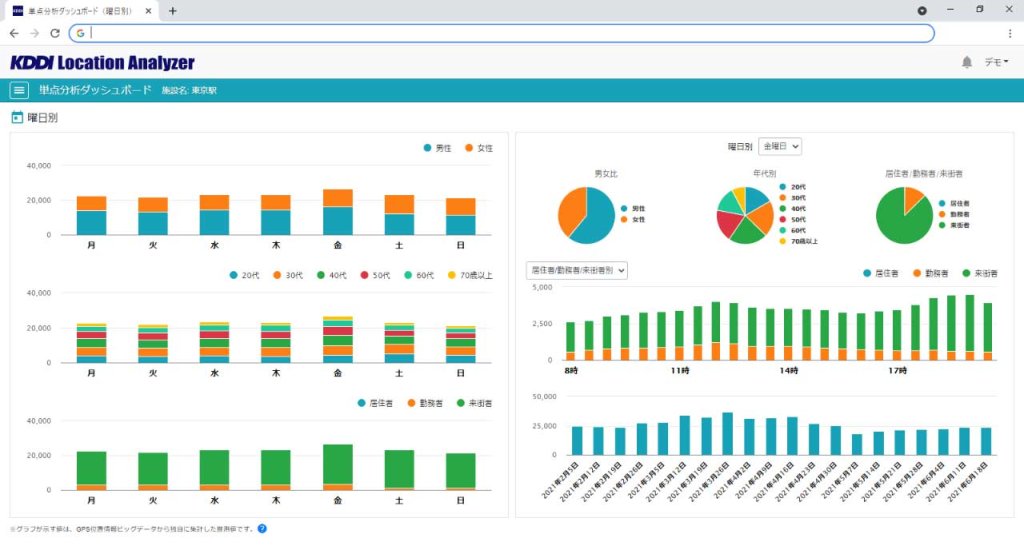Click the 単点分析ダッシュボード header title
The image size is (1024, 550).
pos(95,90)
